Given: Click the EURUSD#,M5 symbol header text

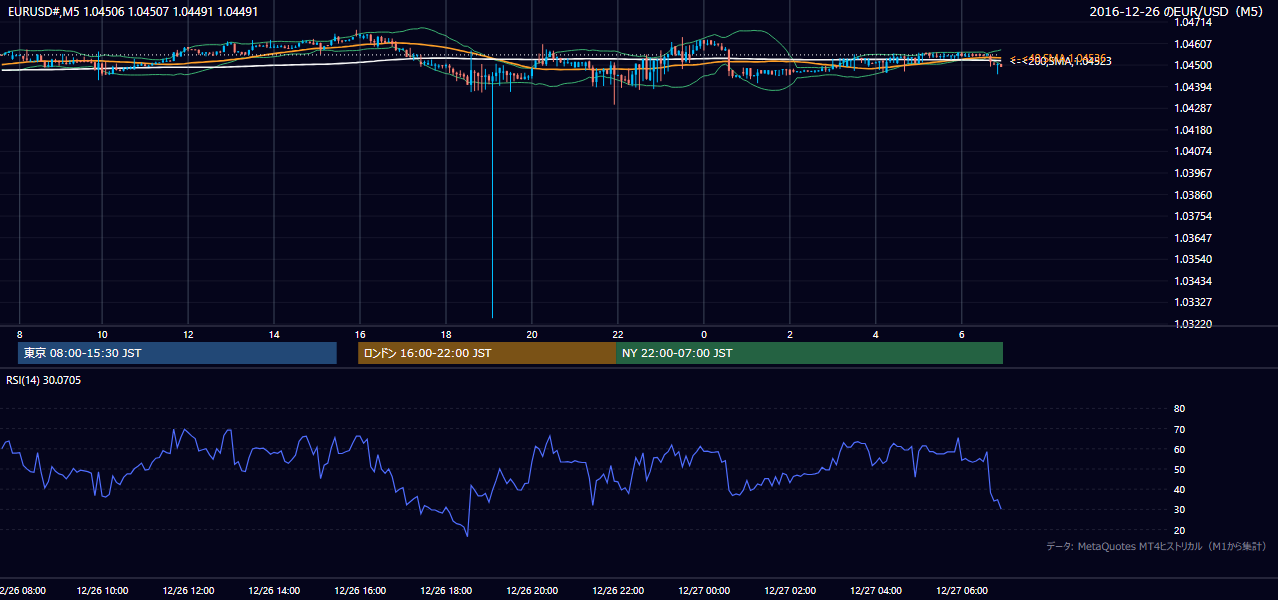Looking at the screenshot, I should point(132,11).
